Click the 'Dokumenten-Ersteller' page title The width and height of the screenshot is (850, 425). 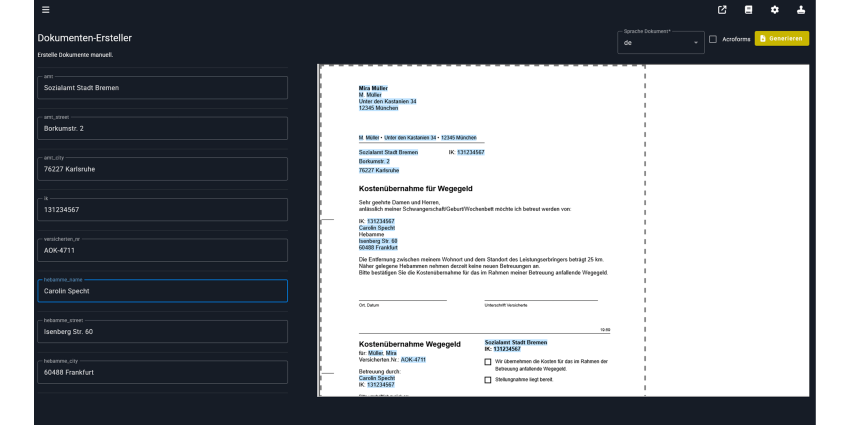pos(85,38)
